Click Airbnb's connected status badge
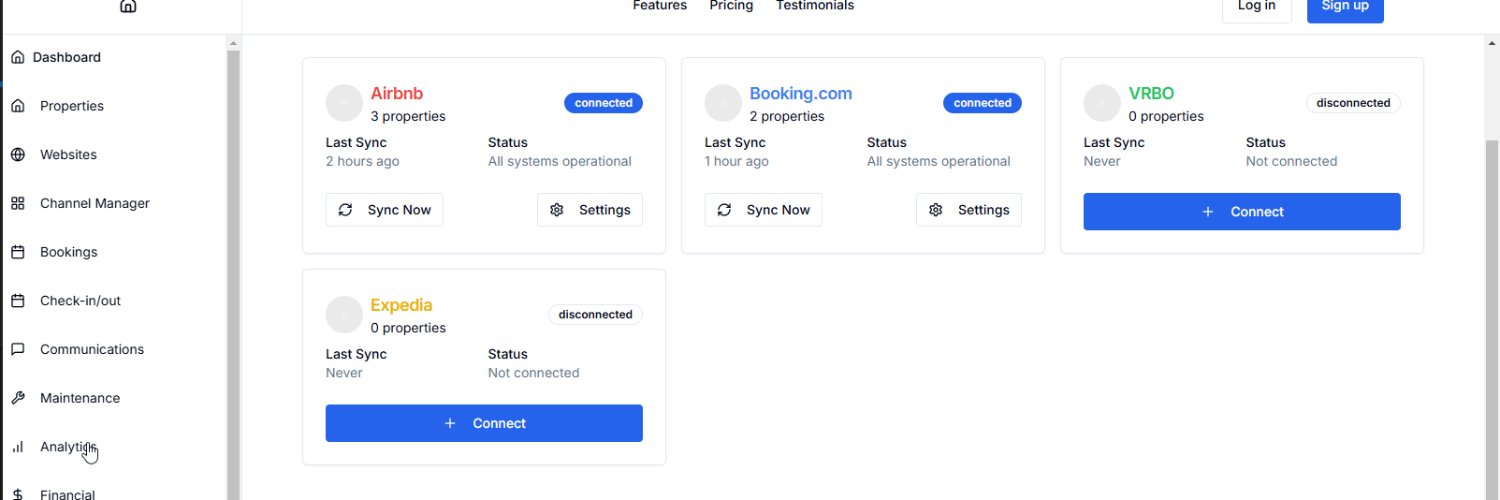Image resolution: width=1500 pixels, height=500 pixels. click(x=603, y=103)
